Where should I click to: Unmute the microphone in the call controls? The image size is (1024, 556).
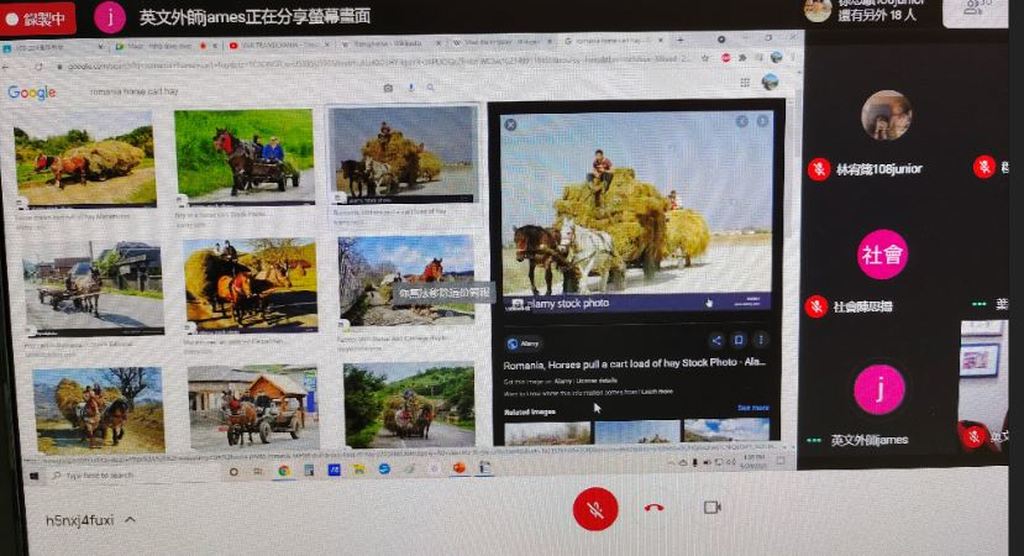point(595,509)
